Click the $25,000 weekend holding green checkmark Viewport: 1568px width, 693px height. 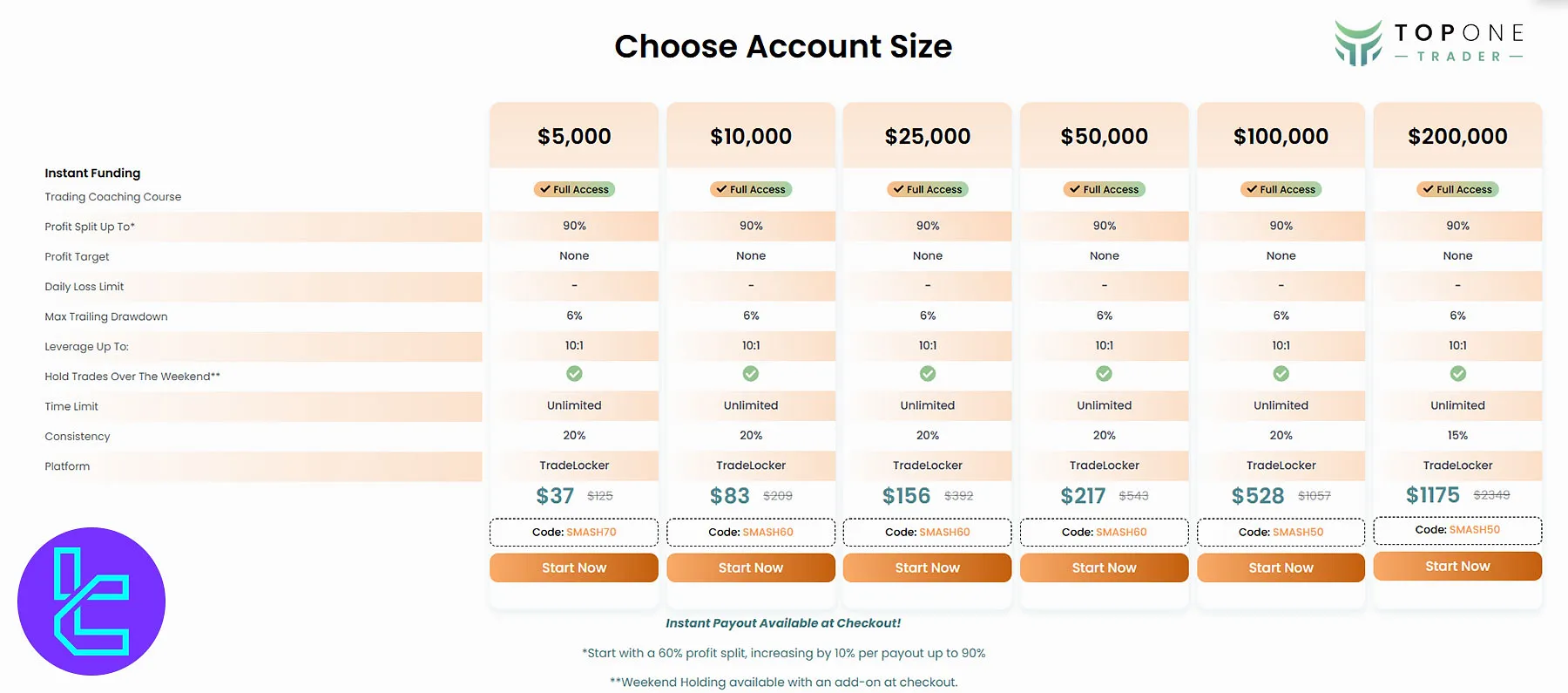coord(928,374)
